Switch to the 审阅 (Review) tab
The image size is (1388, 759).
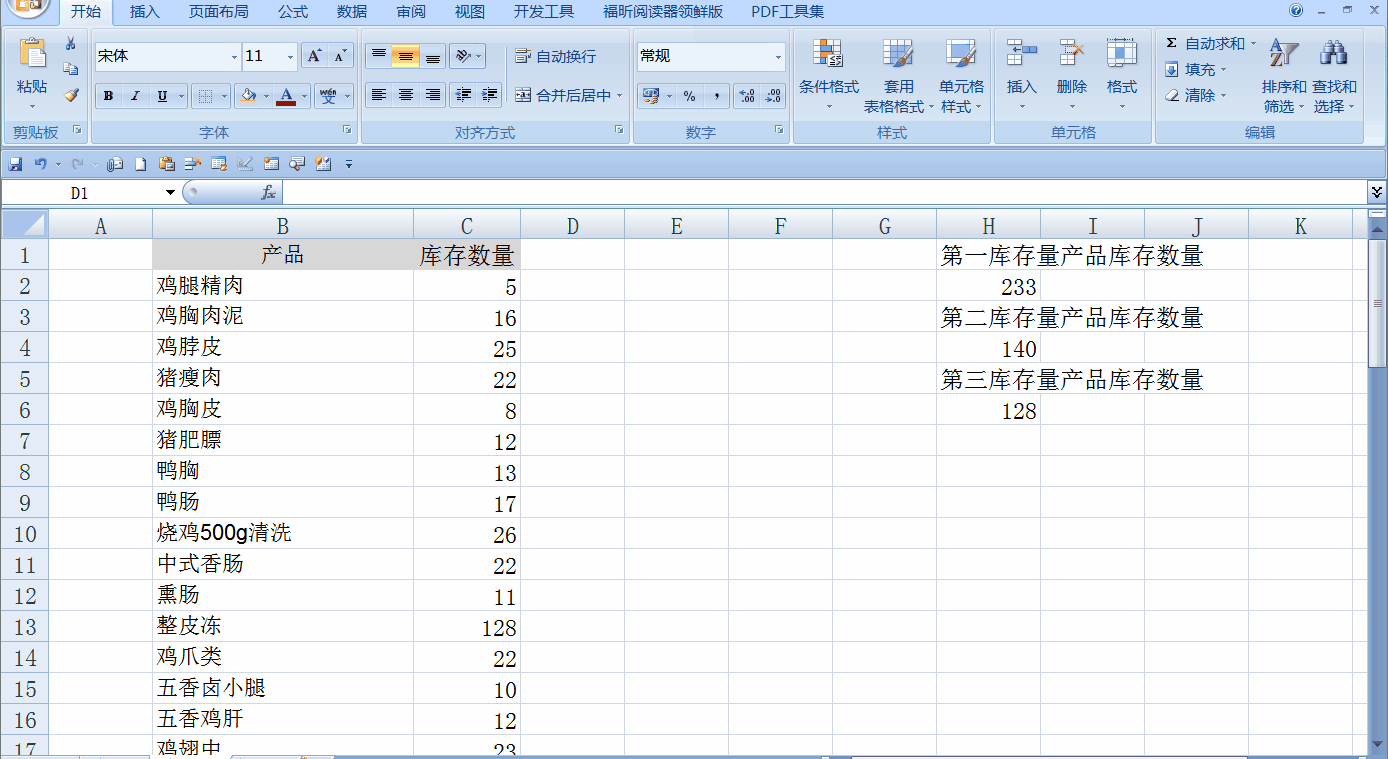(x=411, y=12)
